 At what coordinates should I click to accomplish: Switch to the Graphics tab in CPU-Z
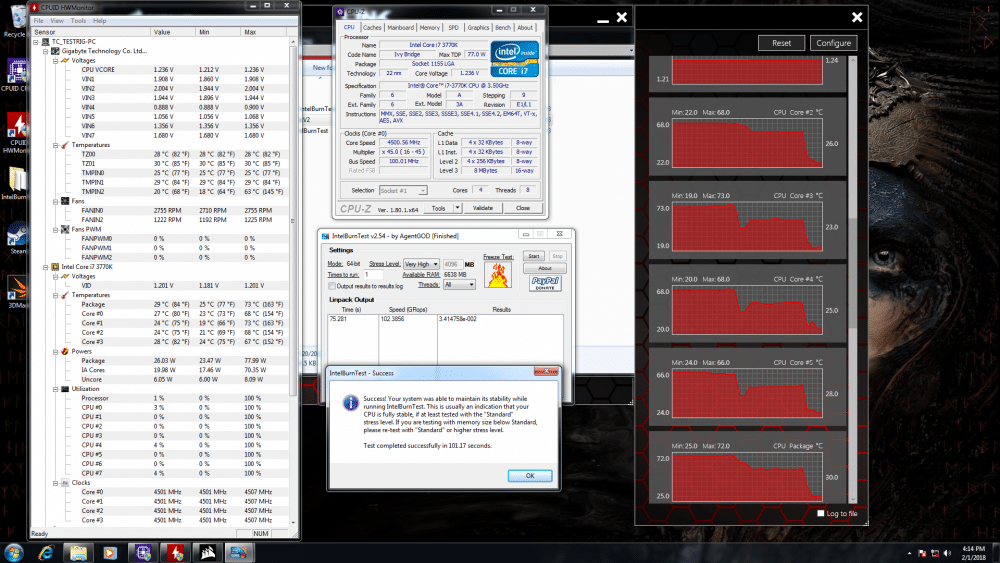pyautogui.click(x=478, y=27)
